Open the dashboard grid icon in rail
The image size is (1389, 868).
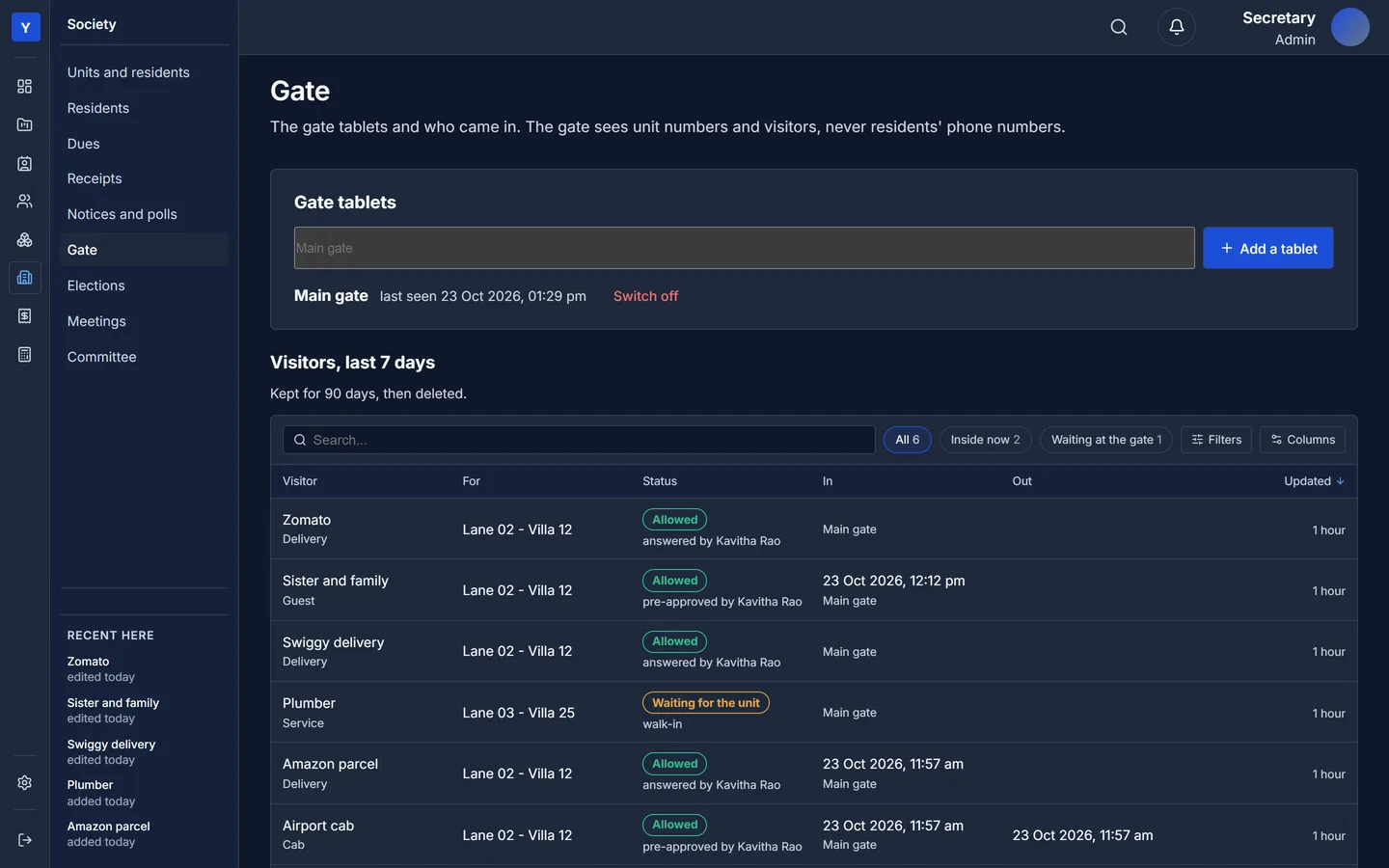pos(25,87)
